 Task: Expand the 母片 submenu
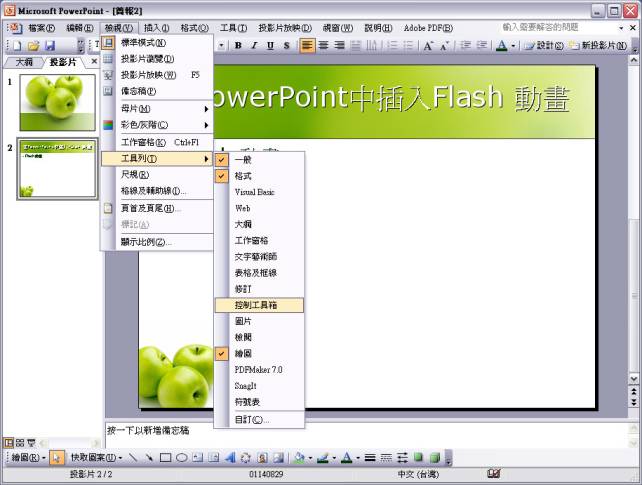pos(157,109)
